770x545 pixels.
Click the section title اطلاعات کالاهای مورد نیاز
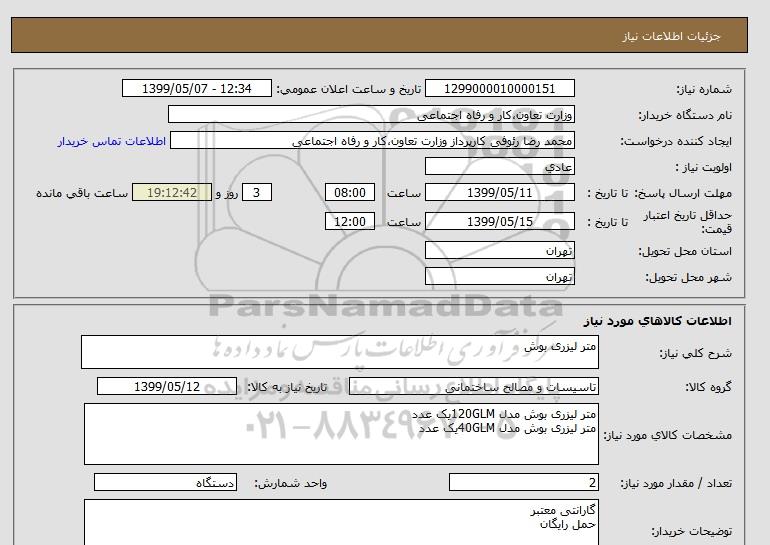click(x=658, y=321)
